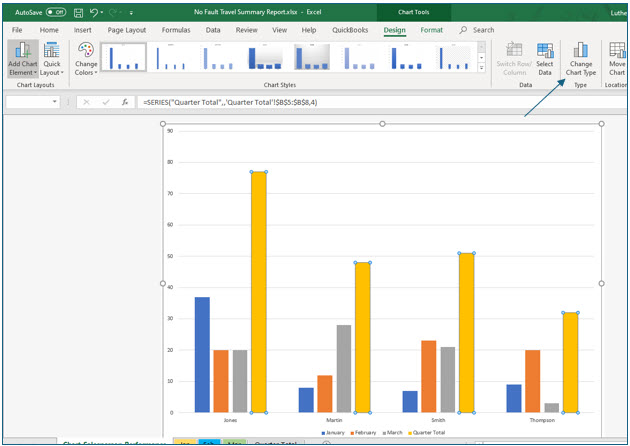Click the Martin category axis label
The image size is (630, 446).
[x=334, y=420]
